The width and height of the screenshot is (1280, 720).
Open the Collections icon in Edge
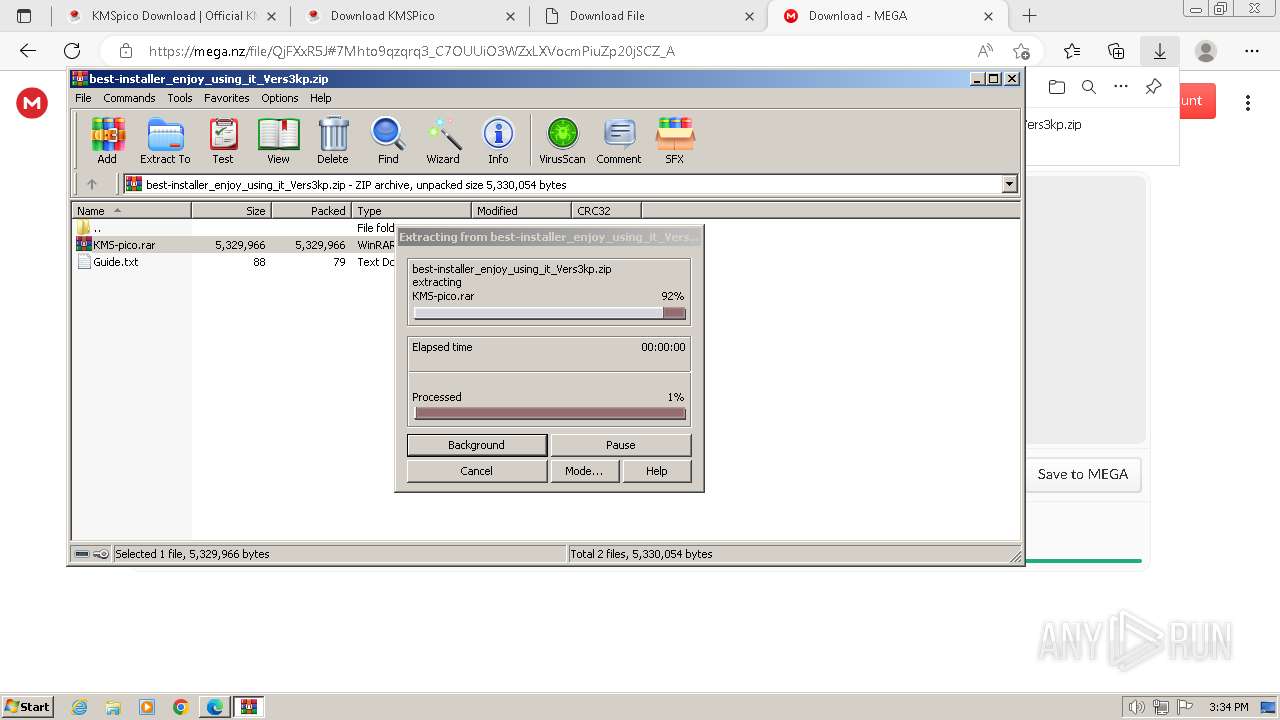click(x=1116, y=51)
